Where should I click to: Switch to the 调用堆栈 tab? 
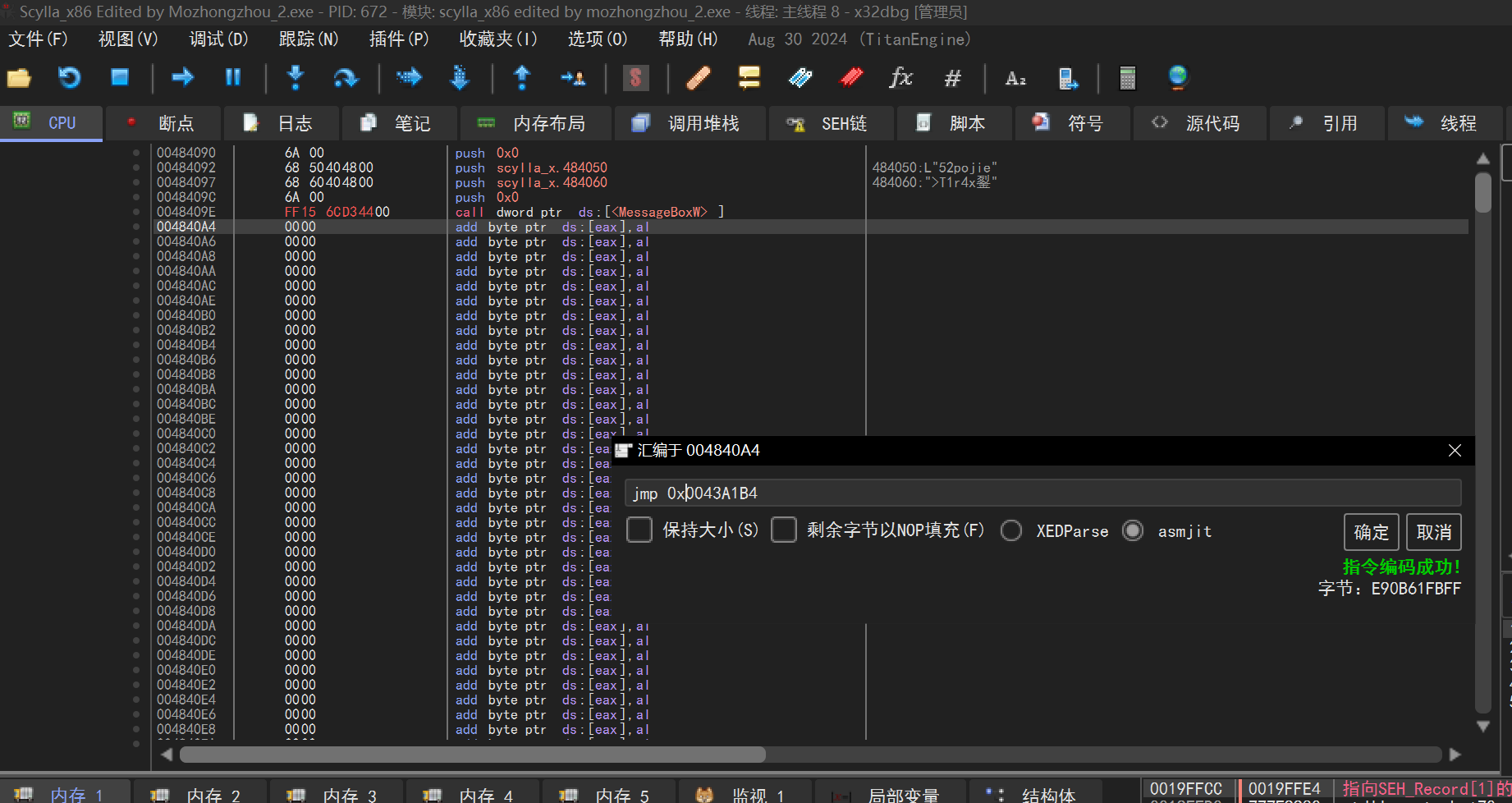click(x=690, y=123)
